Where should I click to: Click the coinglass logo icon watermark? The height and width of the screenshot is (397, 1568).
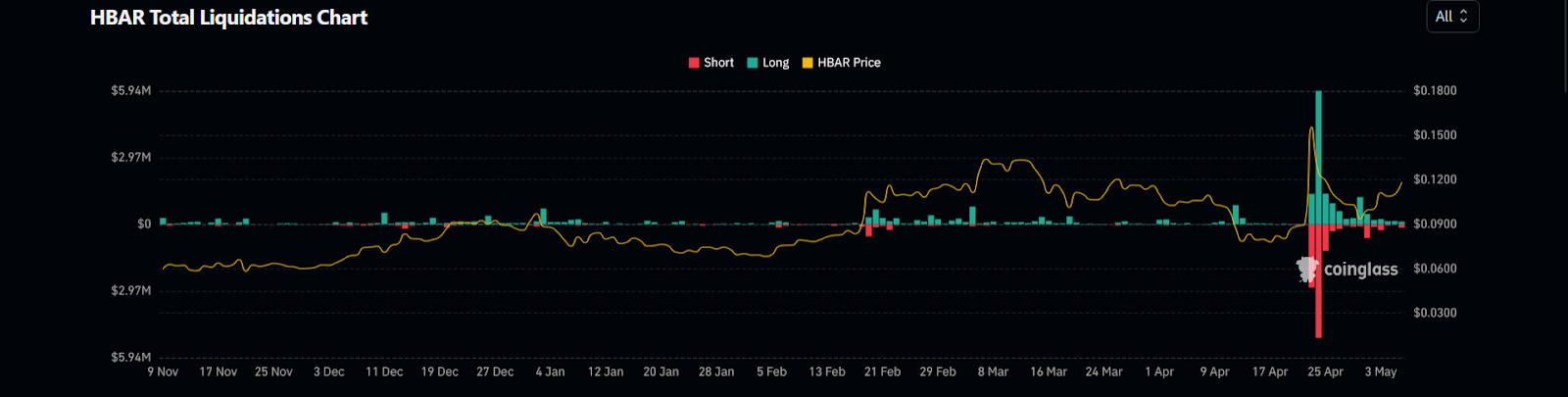tap(1307, 269)
